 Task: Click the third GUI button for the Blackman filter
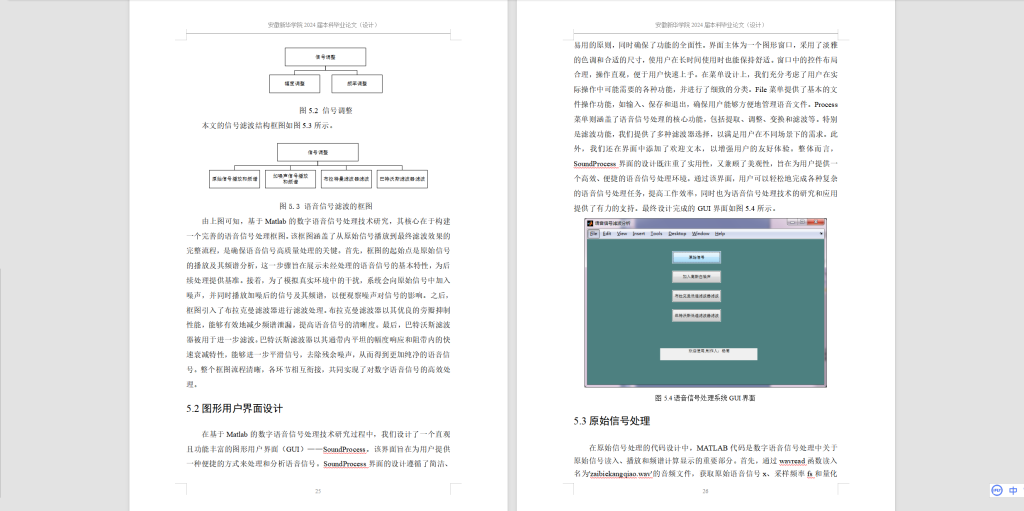[x=697, y=296]
